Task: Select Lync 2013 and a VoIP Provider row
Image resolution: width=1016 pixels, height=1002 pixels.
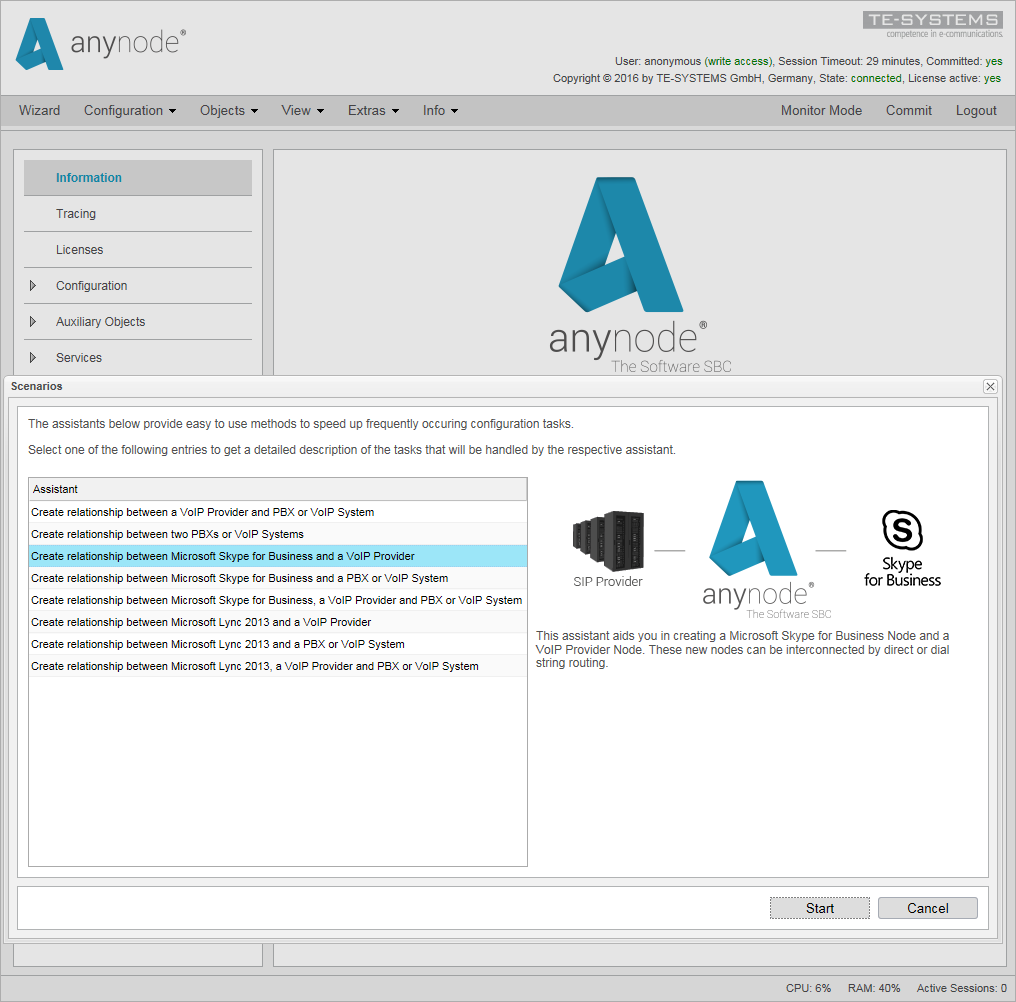Action: pyautogui.click(x=278, y=622)
